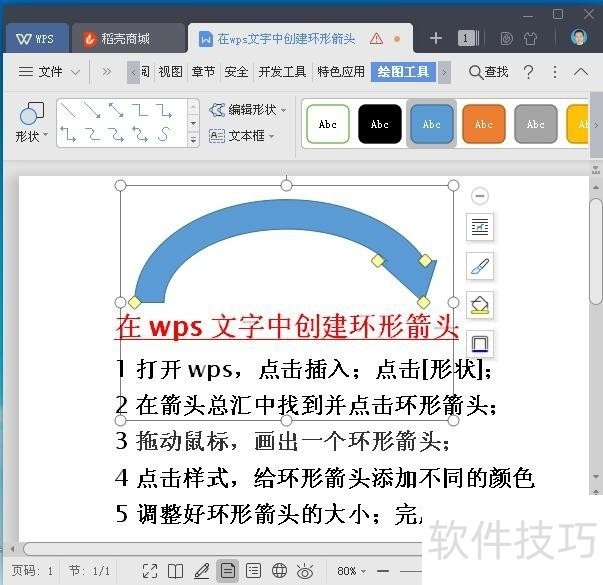The width and height of the screenshot is (603, 585).
Task: Click the minus collapse floating button
Action: (x=480, y=196)
